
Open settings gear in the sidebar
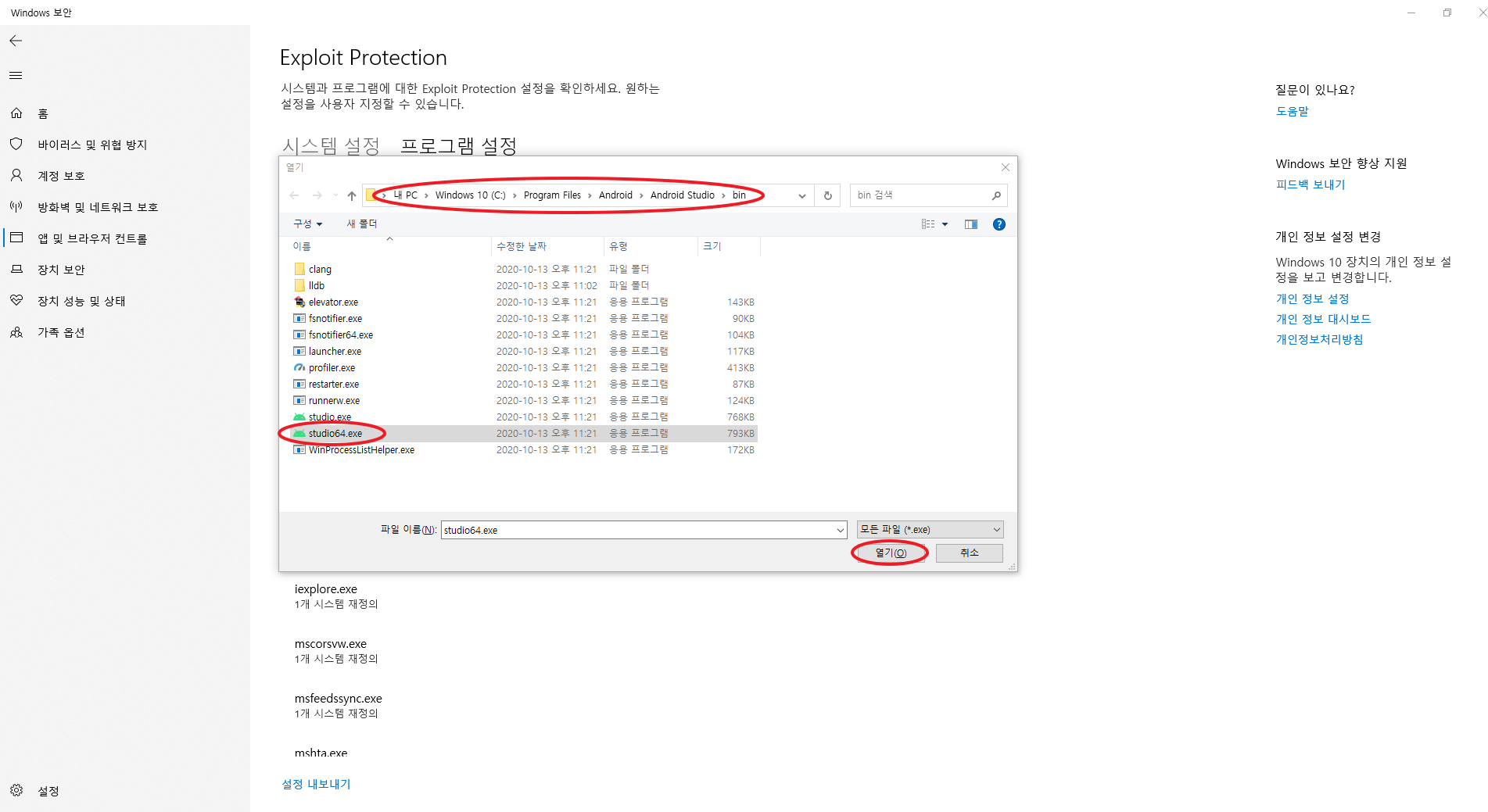point(16,791)
